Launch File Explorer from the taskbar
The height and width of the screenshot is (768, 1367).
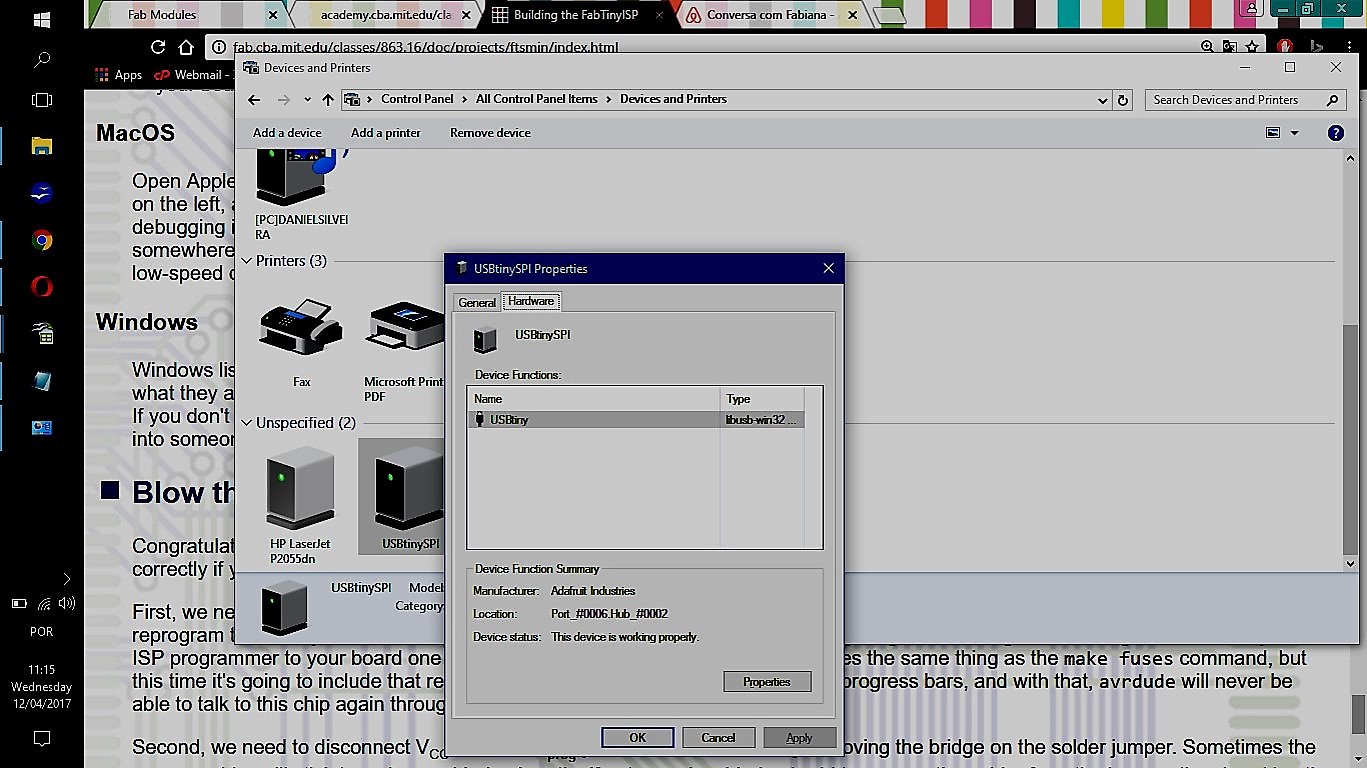pos(42,146)
